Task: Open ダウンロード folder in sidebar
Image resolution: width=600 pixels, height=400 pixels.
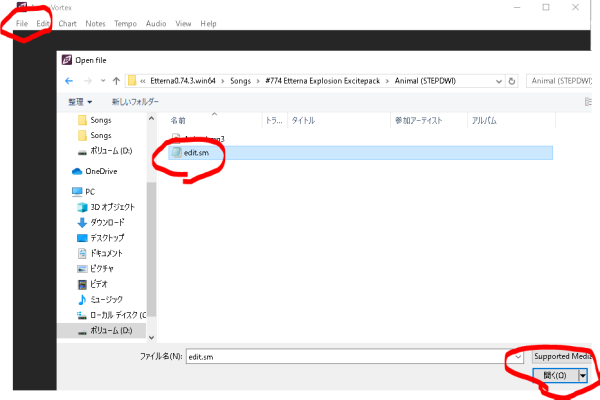Action: pos(107,222)
